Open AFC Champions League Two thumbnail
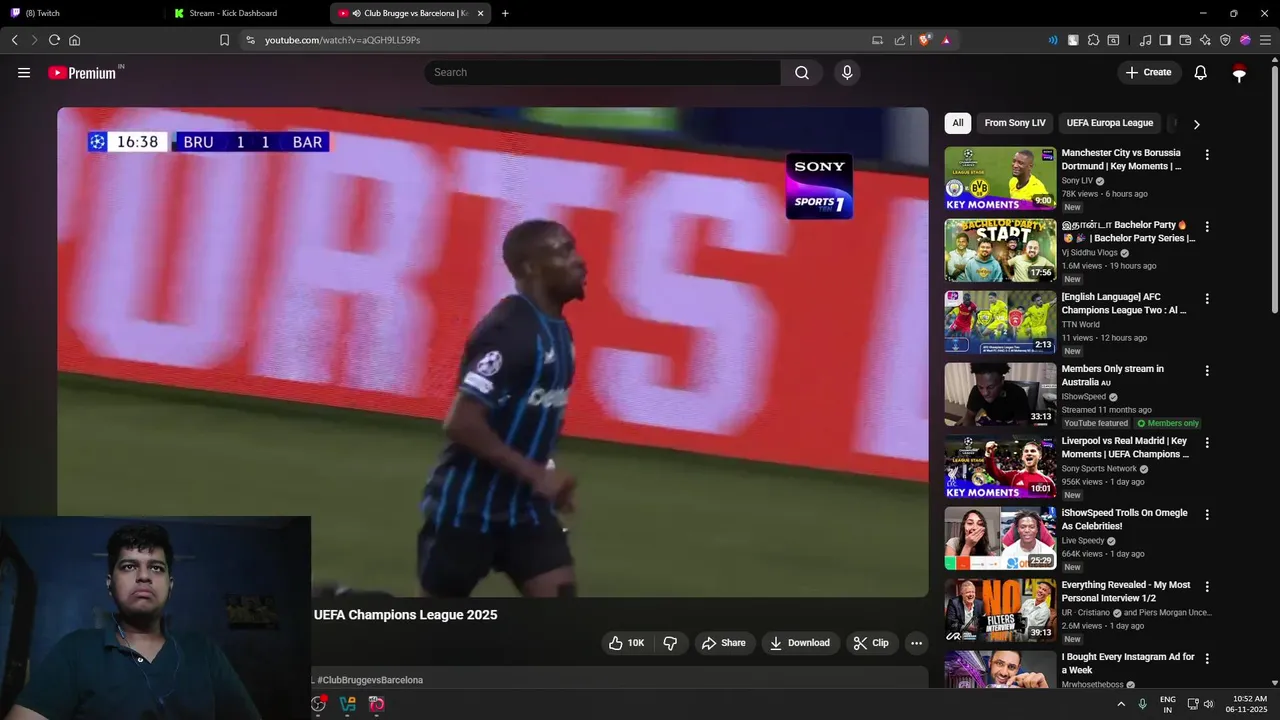Image resolution: width=1280 pixels, height=720 pixels. tap(1000, 322)
